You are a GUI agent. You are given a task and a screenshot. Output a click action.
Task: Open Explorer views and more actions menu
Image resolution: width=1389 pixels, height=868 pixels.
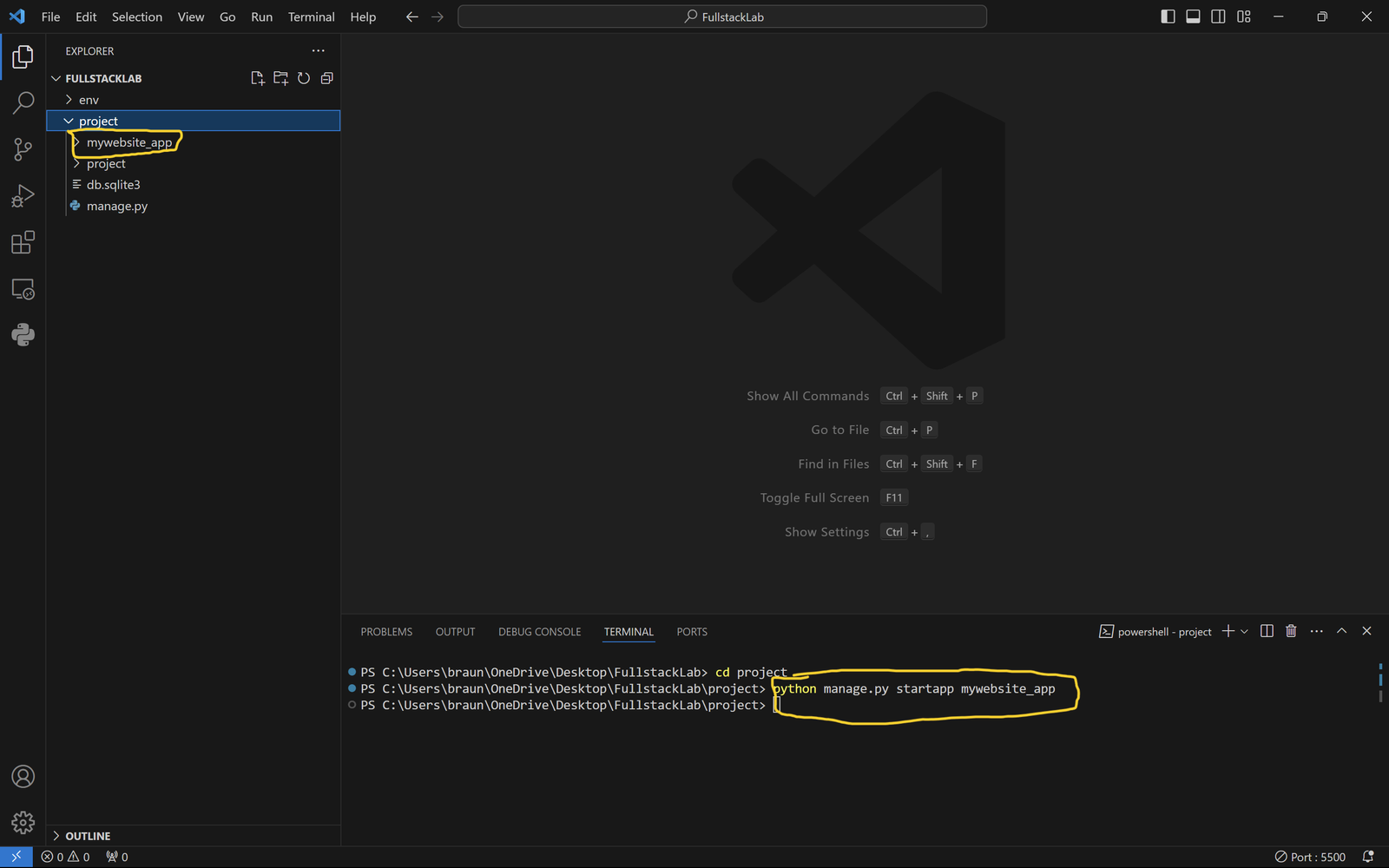pos(319,50)
